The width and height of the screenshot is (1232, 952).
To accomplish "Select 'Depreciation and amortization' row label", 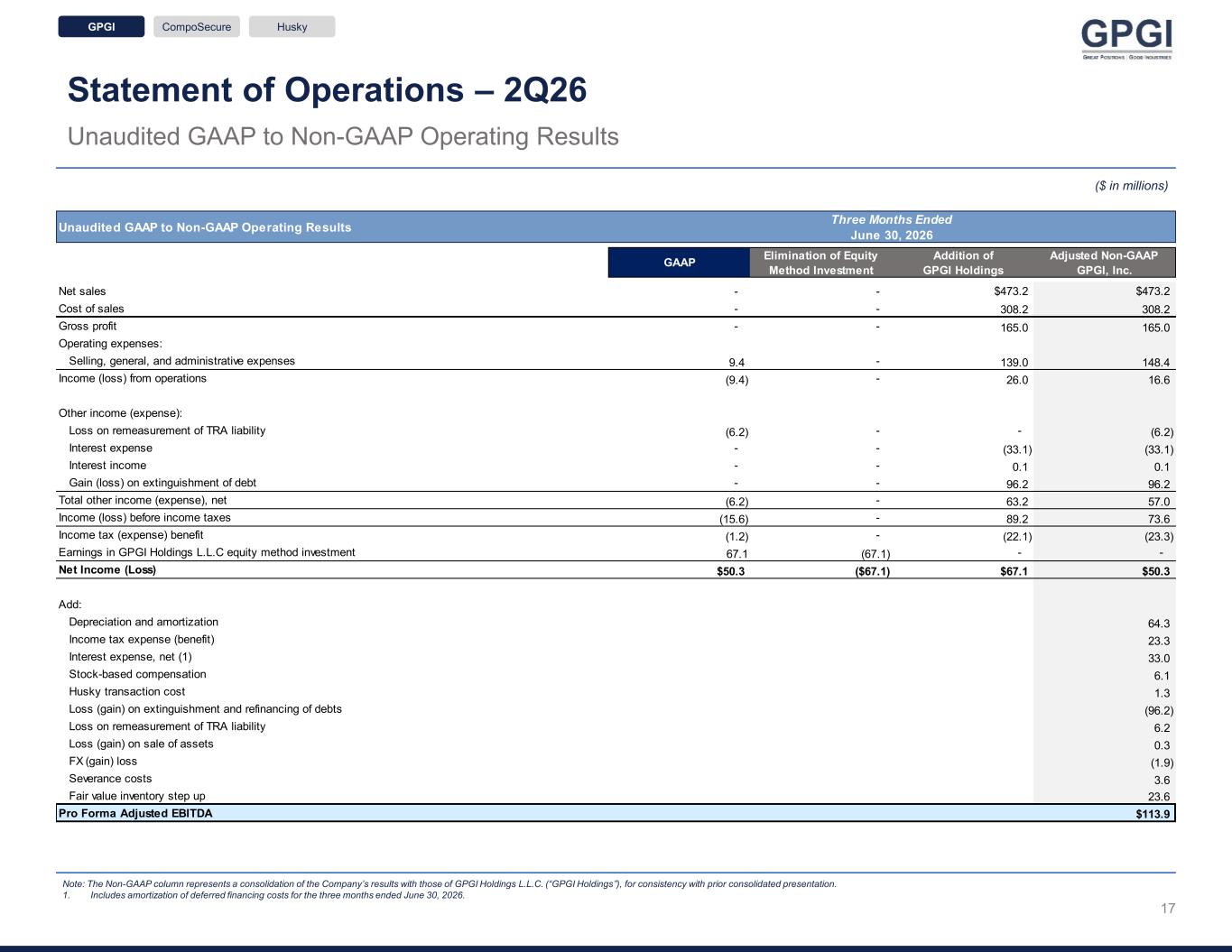I will coord(144,622).
